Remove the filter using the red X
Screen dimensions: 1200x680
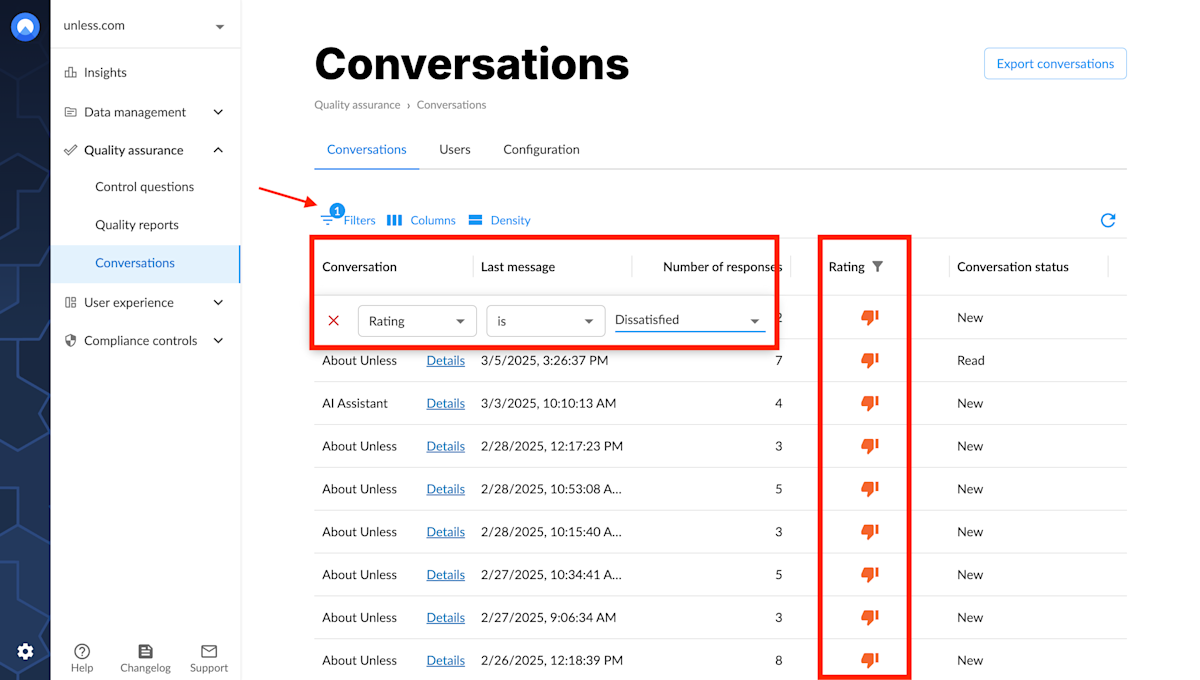click(333, 320)
